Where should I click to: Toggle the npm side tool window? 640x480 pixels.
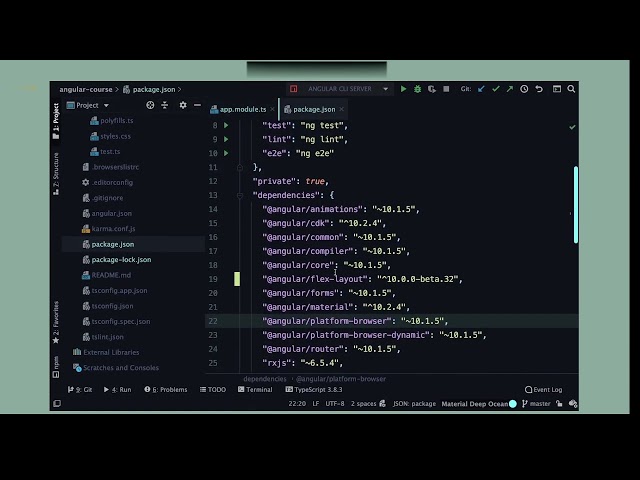56,367
